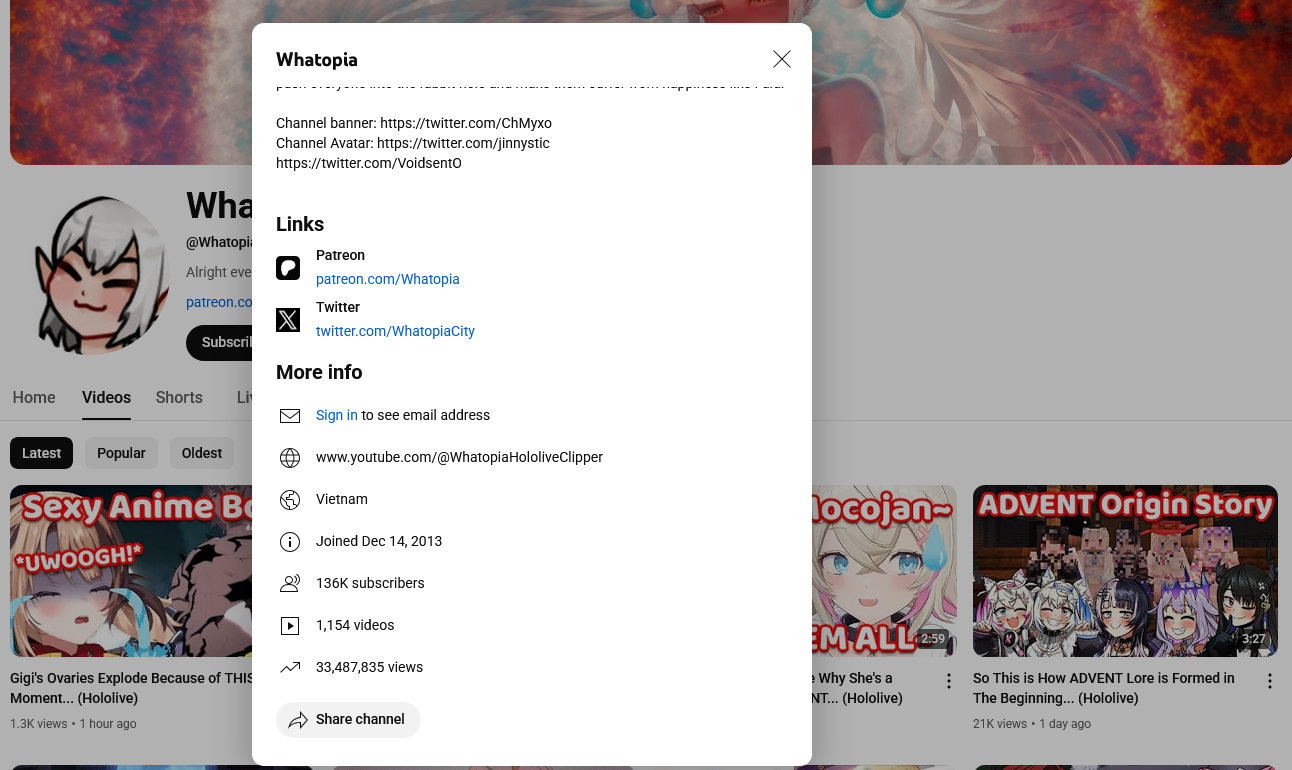Click the video count play icon
This screenshot has height=770, width=1292.
coord(290,626)
